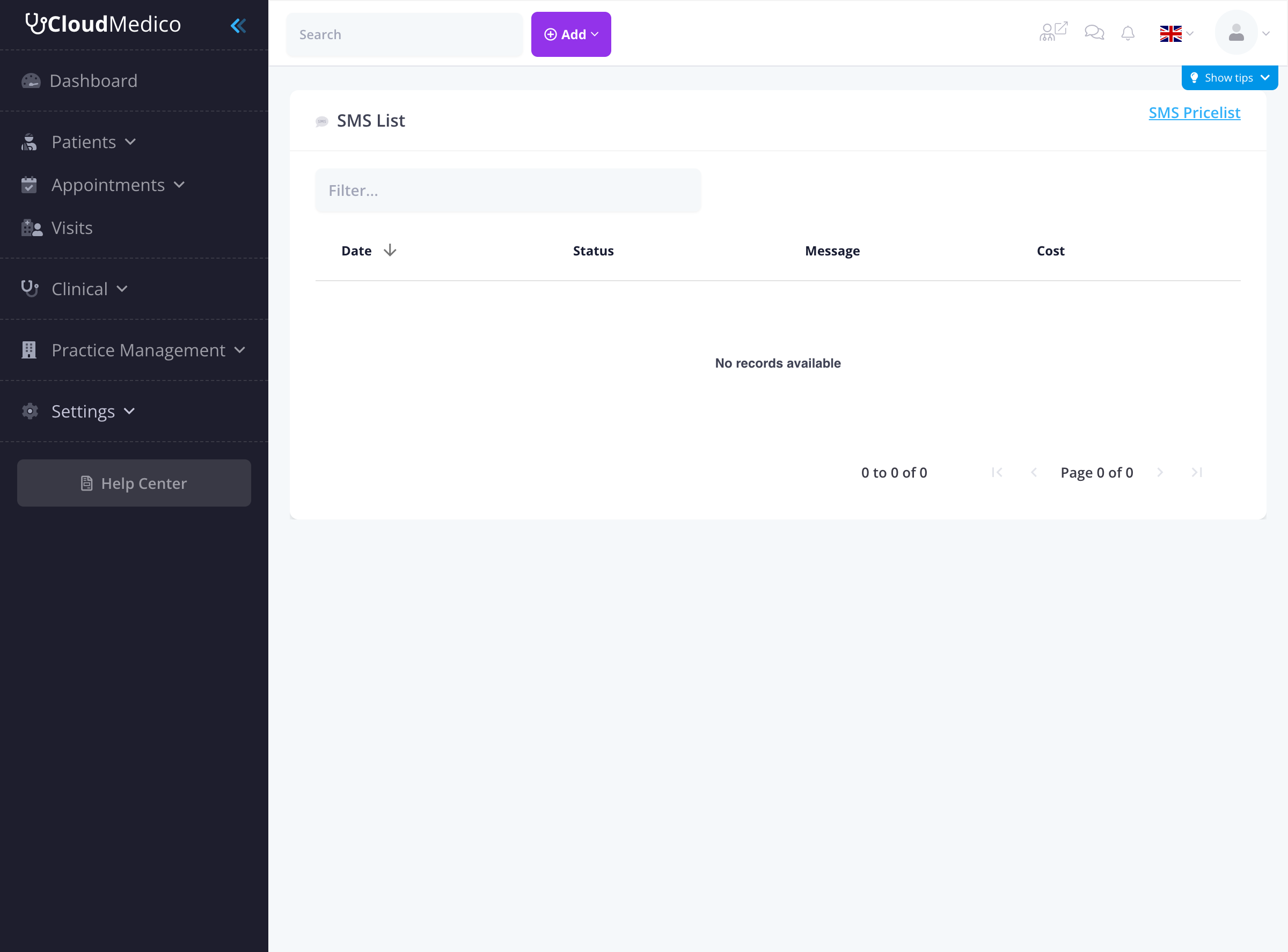Sort by Date using arrow icon
This screenshot has height=952, width=1288.
click(390, 251)
